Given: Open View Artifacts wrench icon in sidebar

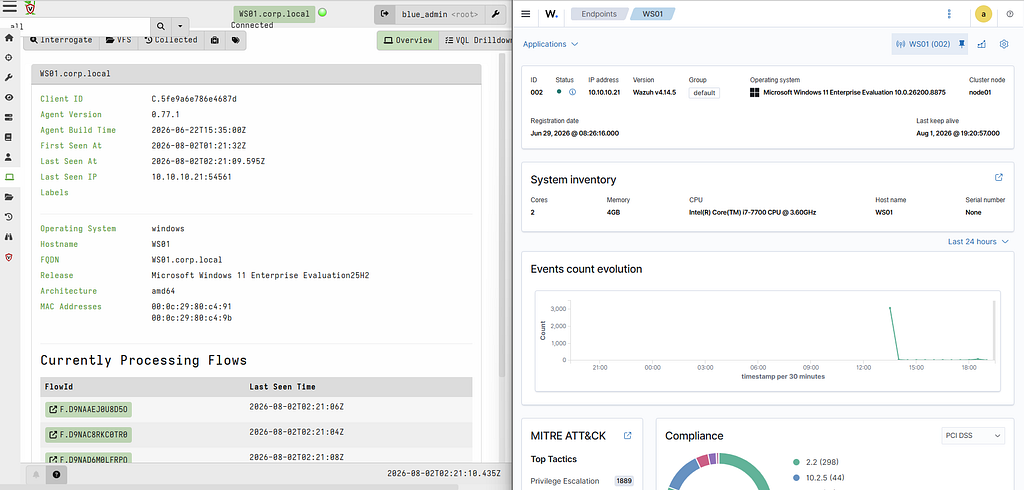Looking at the screenshot, I should 8,78.
